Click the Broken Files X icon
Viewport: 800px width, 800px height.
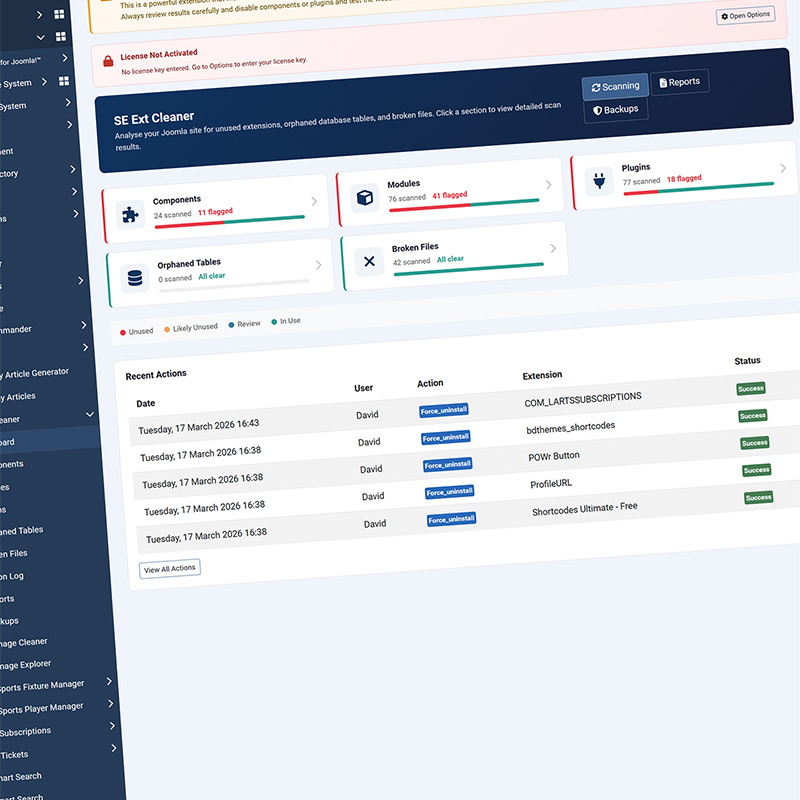tap(369, 262)
